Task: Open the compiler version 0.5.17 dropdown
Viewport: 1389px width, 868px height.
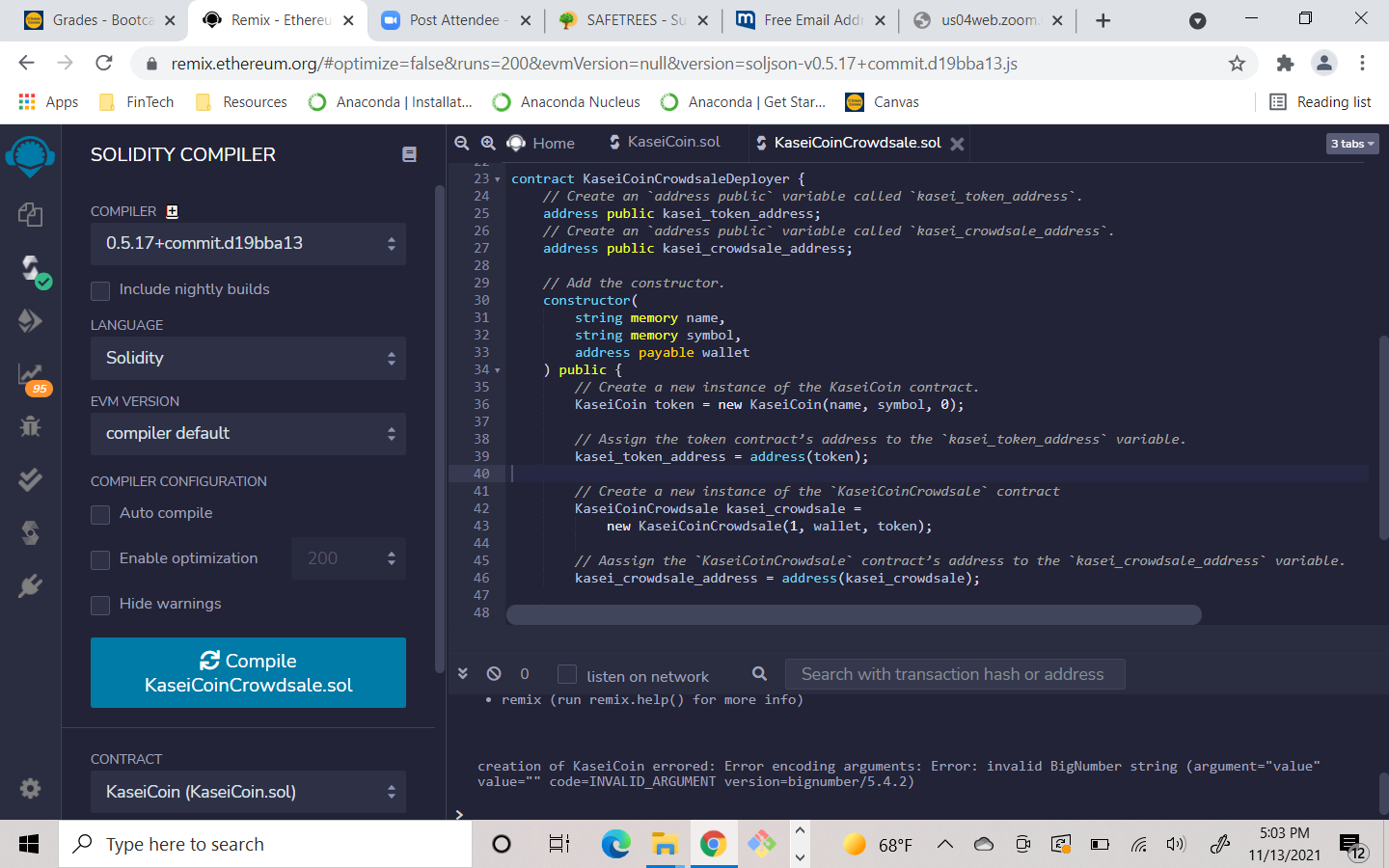Action: click(248, 244)
